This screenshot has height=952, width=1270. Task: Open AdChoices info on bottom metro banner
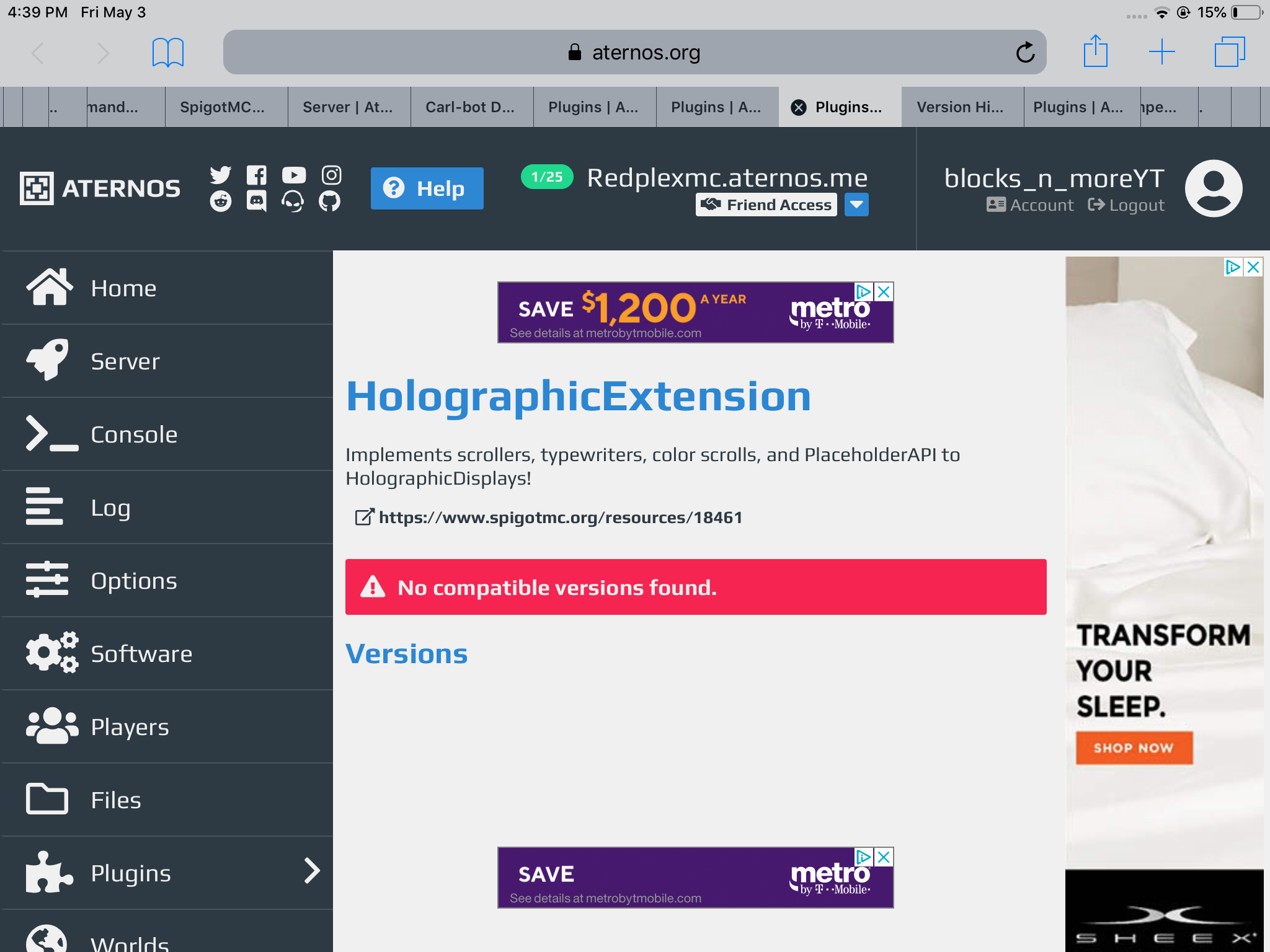point(864,857)
